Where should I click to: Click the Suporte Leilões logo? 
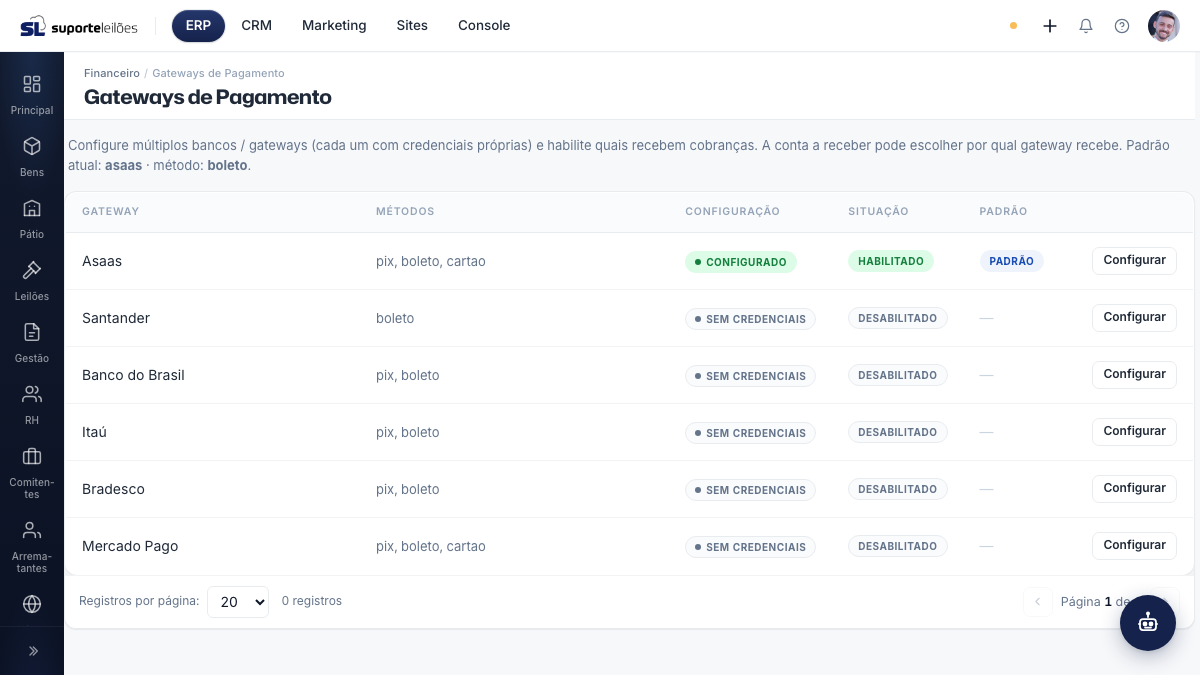(x=79, y=26)
